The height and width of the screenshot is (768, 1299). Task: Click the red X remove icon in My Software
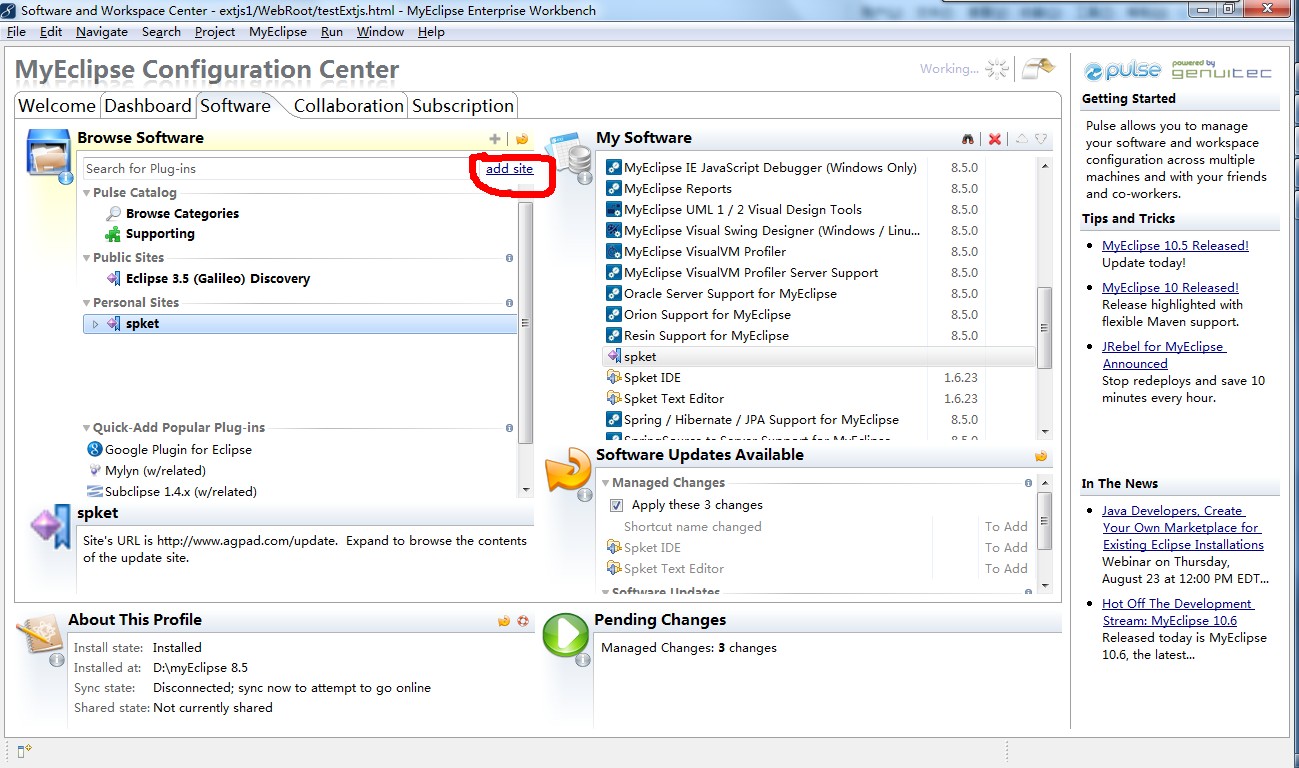[994, 139]
